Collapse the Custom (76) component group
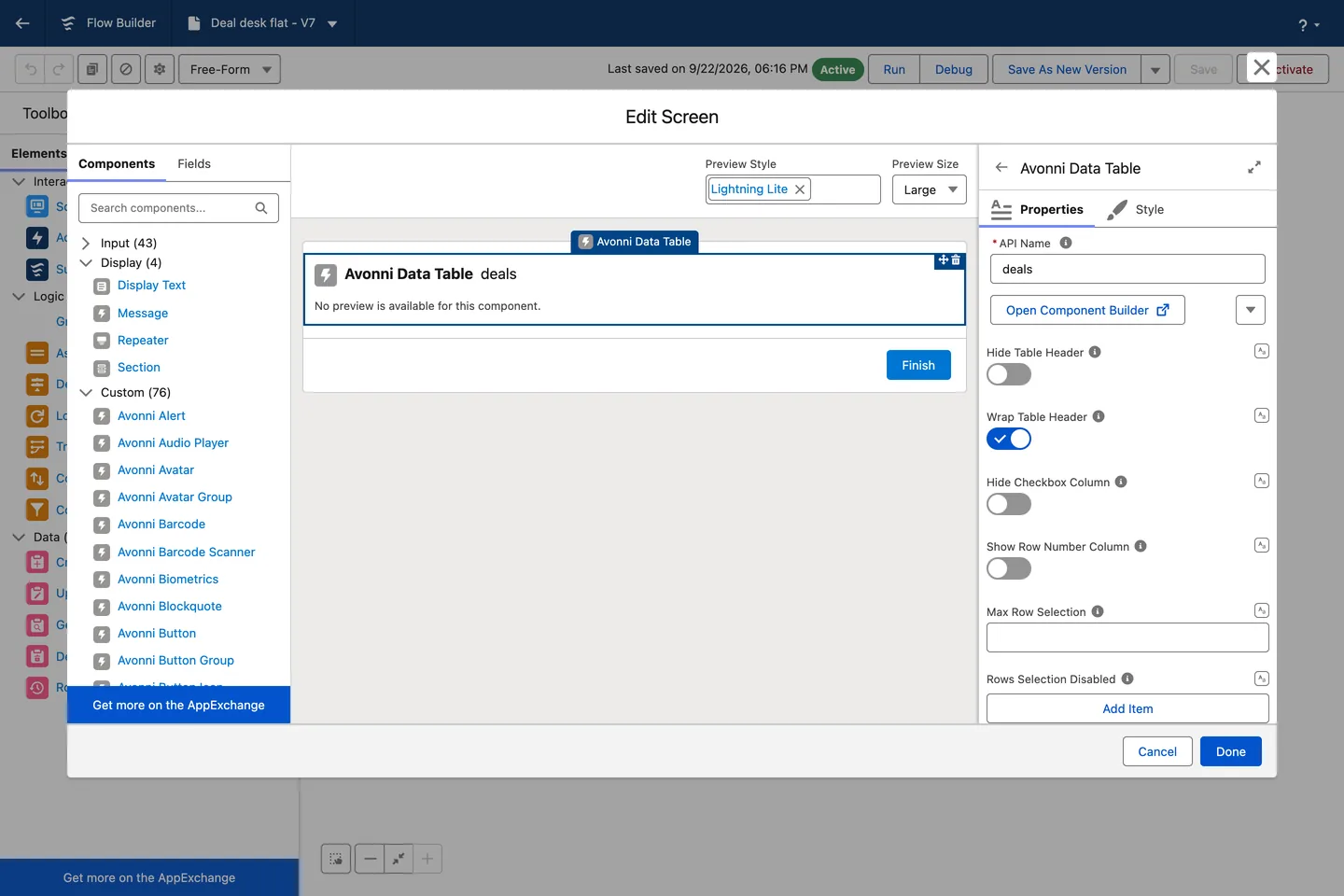Screen dimensions: 1344x896 (x=86, y=392)
